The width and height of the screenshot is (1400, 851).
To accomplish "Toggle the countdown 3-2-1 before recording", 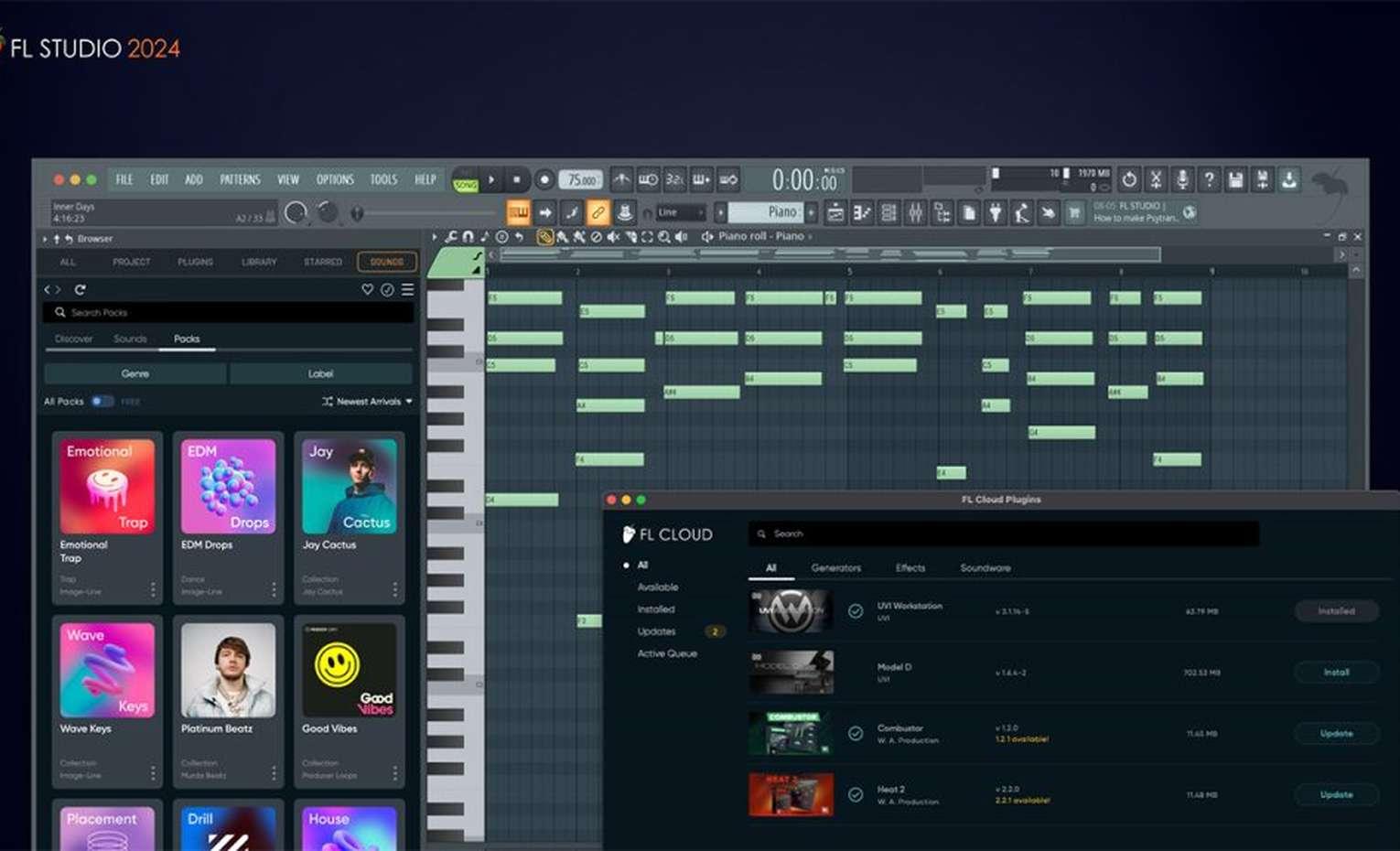I will tap(674, 179).
